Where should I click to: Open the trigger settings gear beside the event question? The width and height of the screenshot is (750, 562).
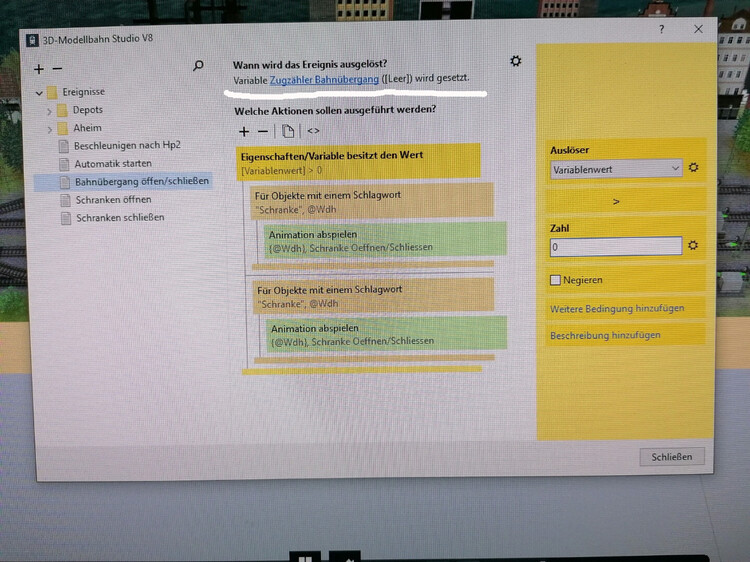tap(515, 61)
